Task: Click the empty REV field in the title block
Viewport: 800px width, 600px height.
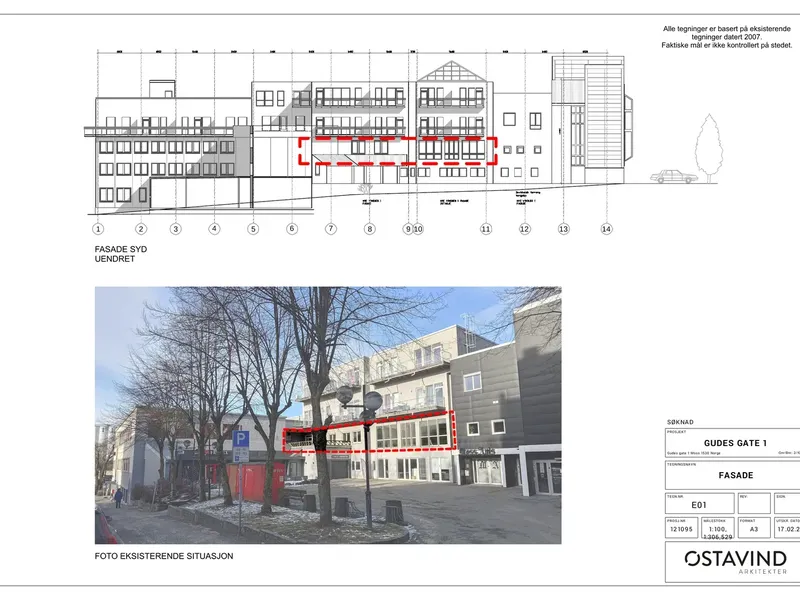Action: point(754,503)
